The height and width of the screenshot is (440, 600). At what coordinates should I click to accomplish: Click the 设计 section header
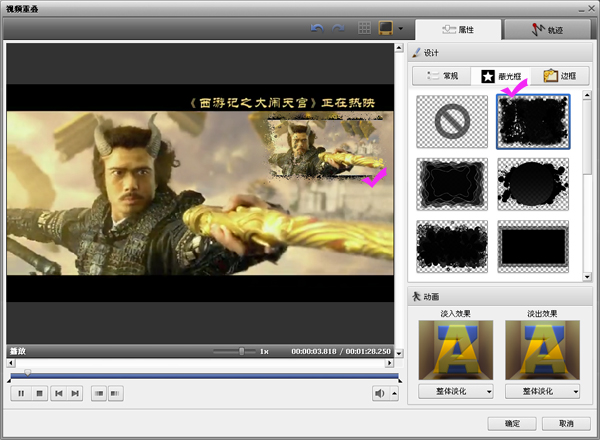coord(501,53)
